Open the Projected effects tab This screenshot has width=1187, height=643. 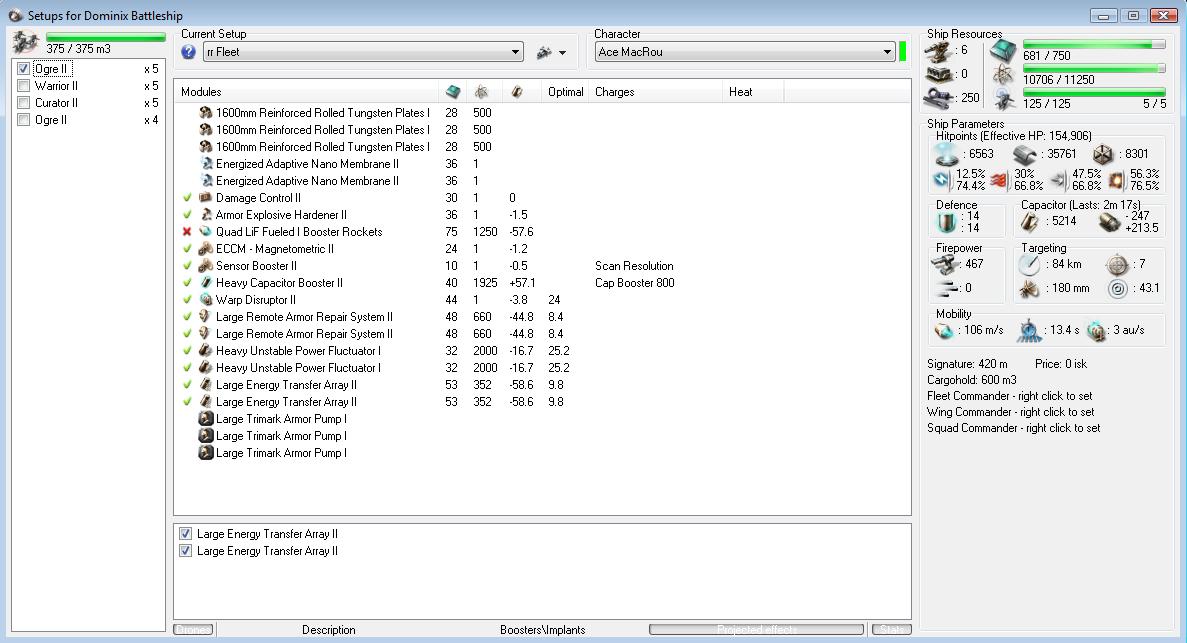(756, 630)
